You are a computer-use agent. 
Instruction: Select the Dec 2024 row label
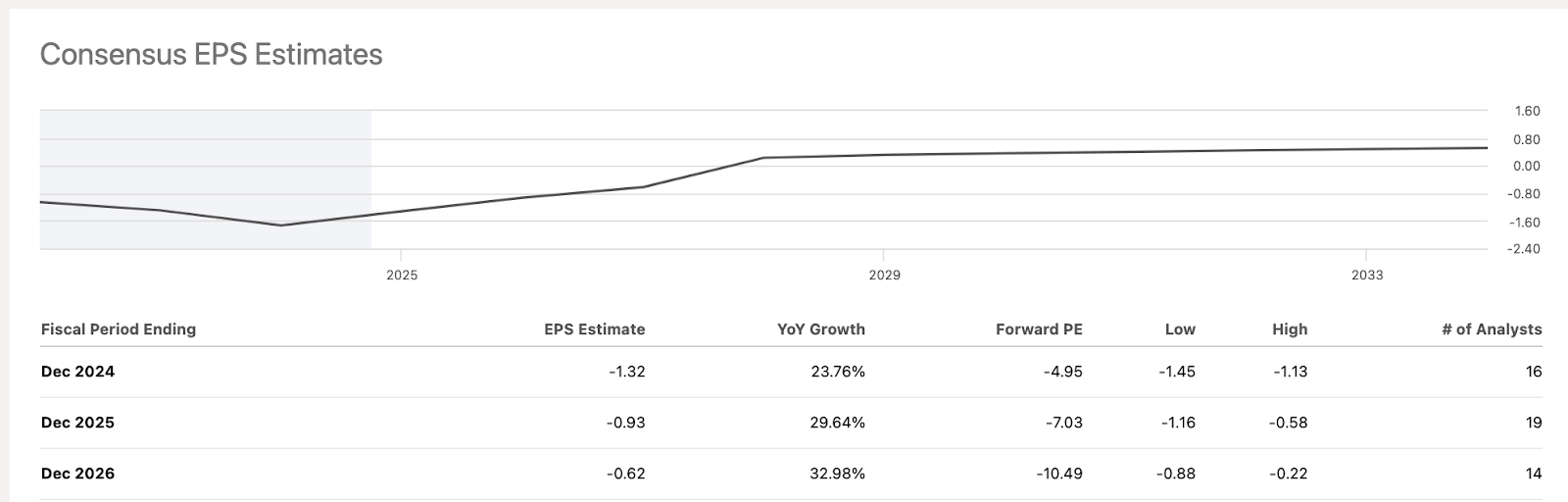pos(77,372)
